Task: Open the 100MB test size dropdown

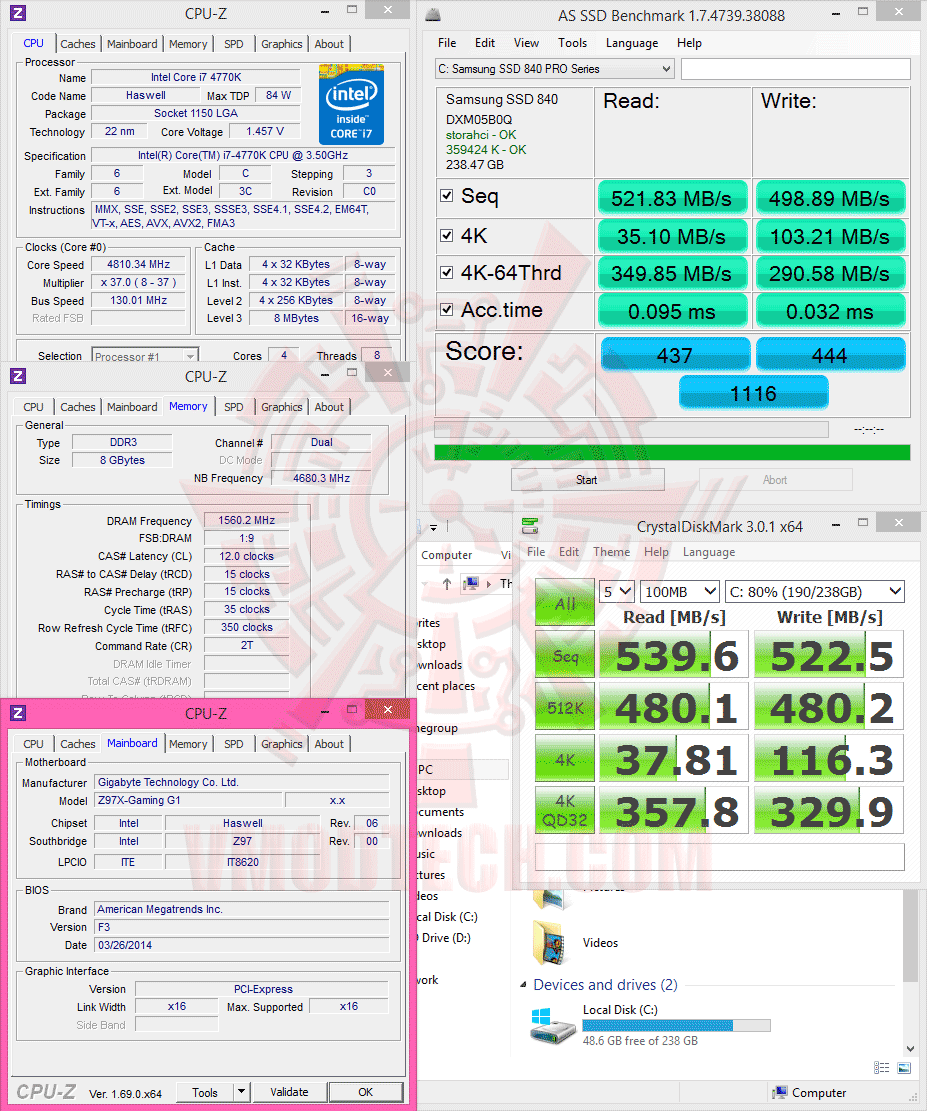Action: click(680, 591)
